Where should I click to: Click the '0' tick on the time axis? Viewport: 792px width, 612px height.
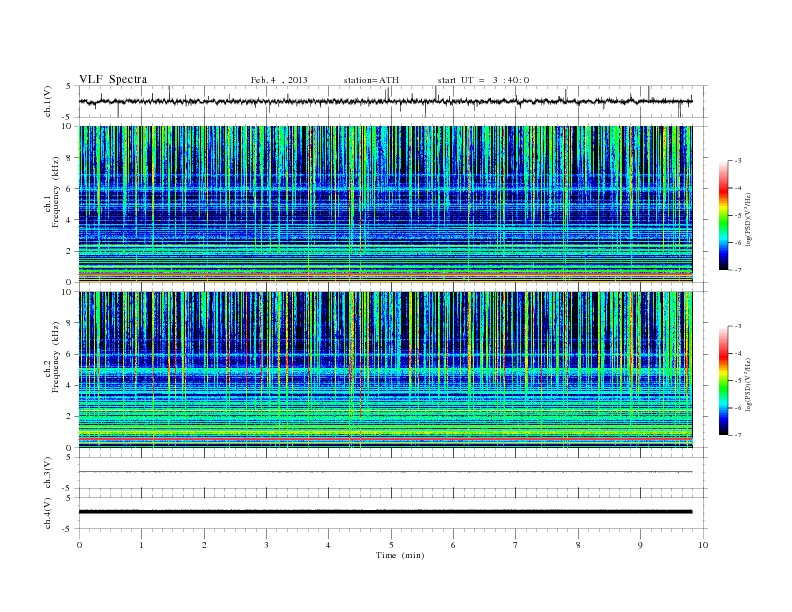tap(79, 545)
